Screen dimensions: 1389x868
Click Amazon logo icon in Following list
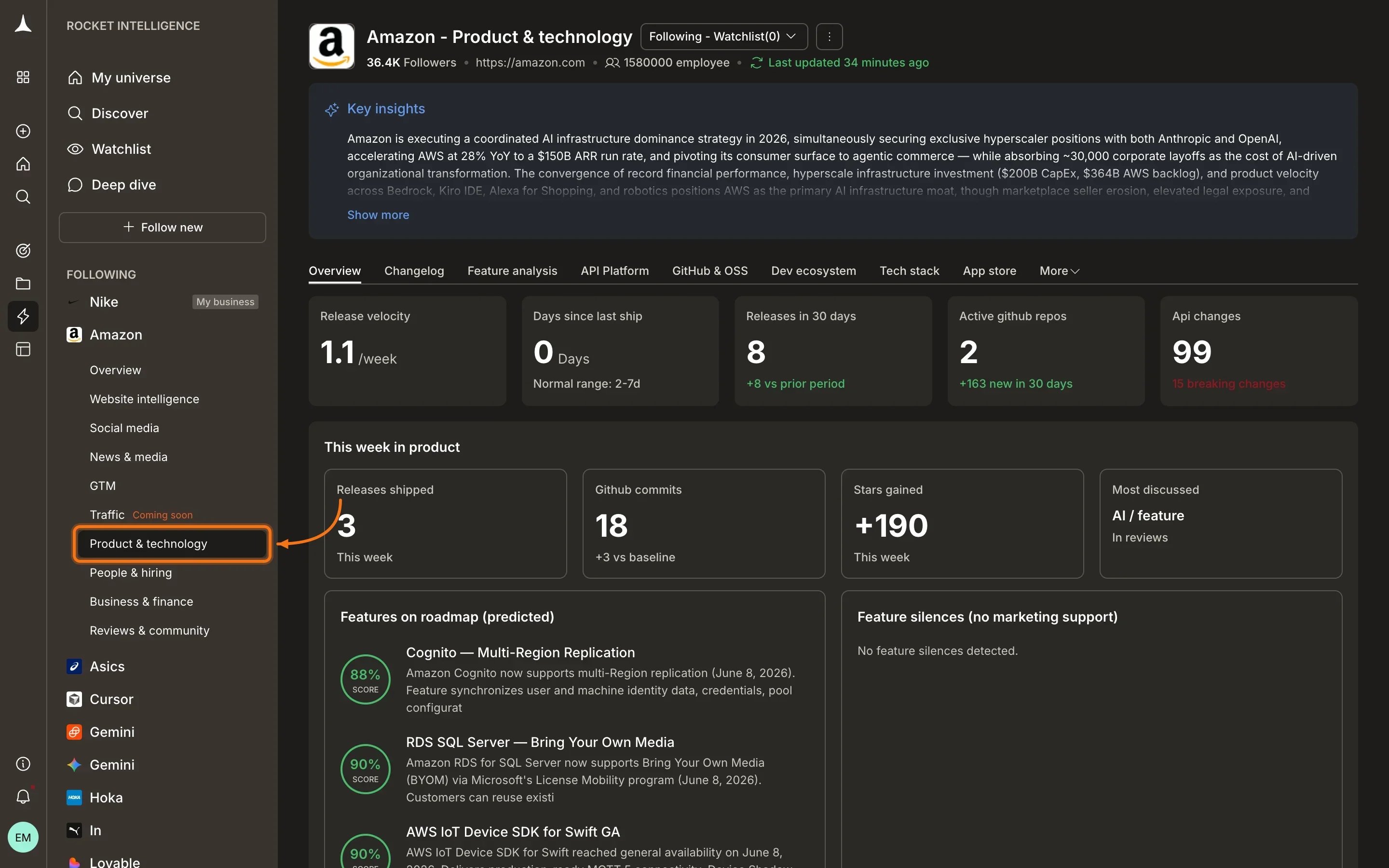[x=74, y=335]
